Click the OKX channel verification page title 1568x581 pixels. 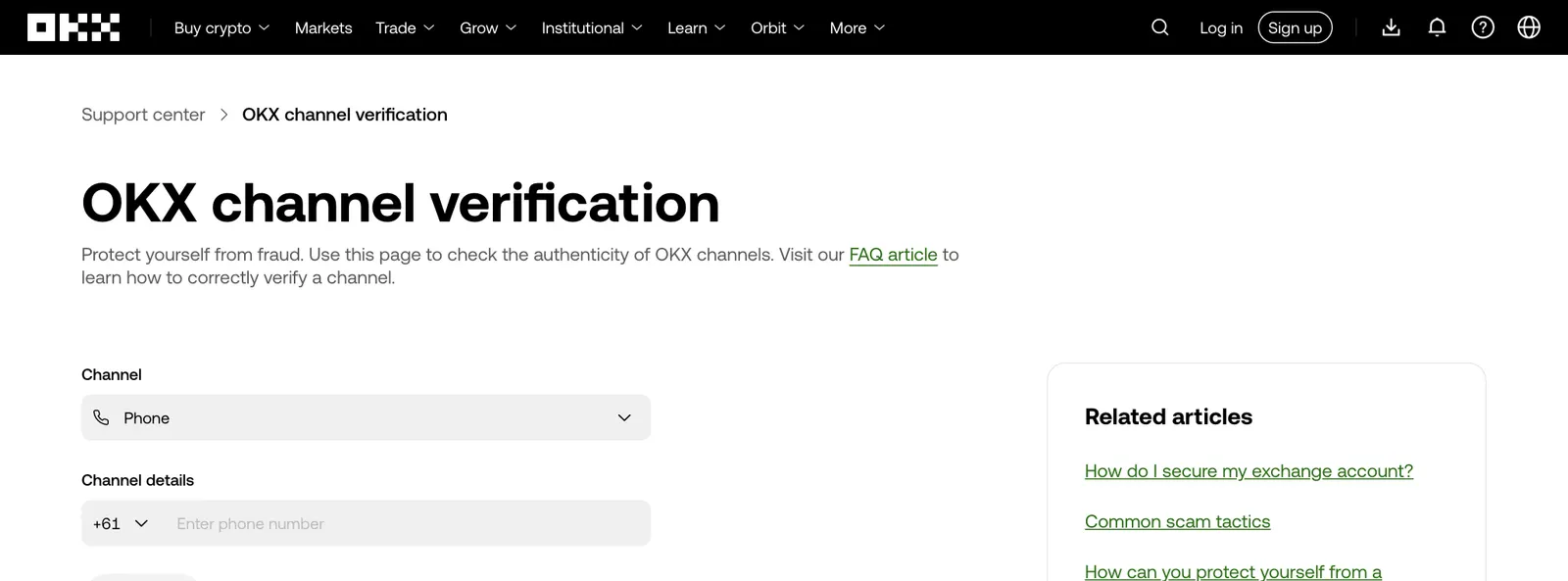(x=401, y=203)
